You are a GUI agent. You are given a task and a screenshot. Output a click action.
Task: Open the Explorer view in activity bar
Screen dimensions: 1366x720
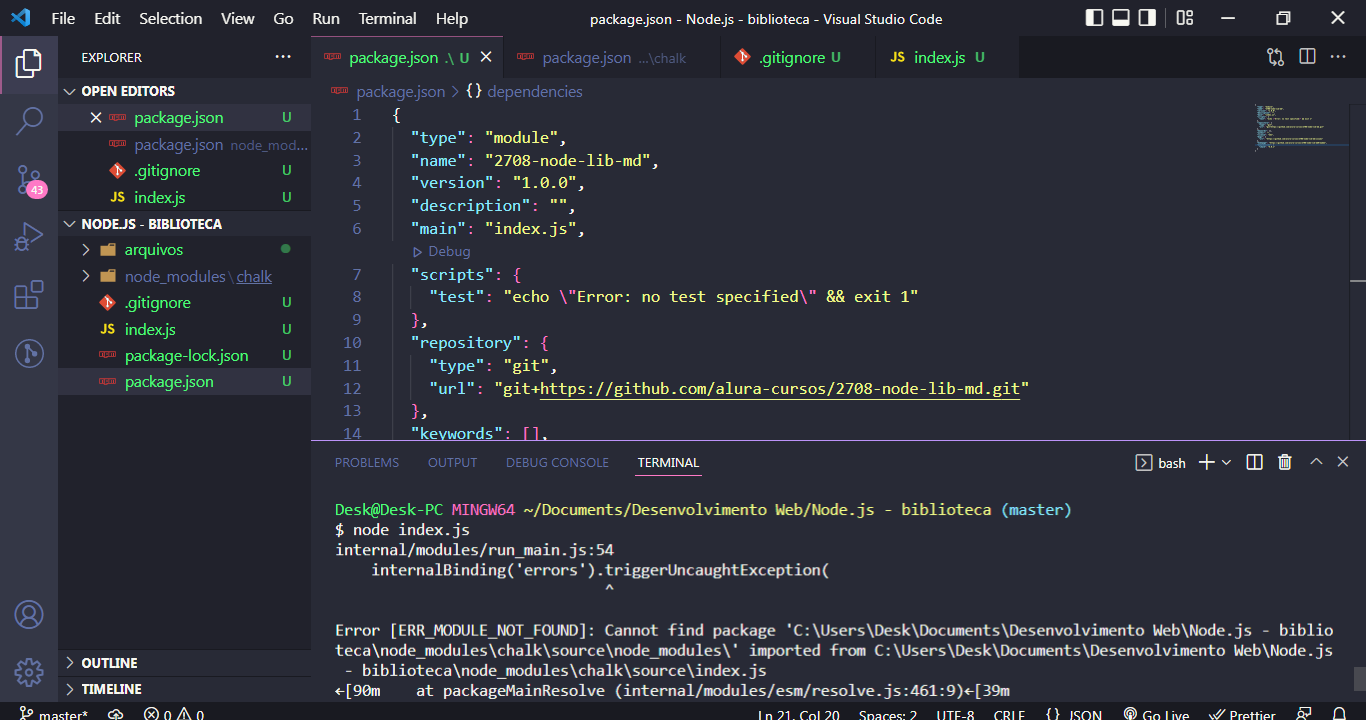coord(29,64)
